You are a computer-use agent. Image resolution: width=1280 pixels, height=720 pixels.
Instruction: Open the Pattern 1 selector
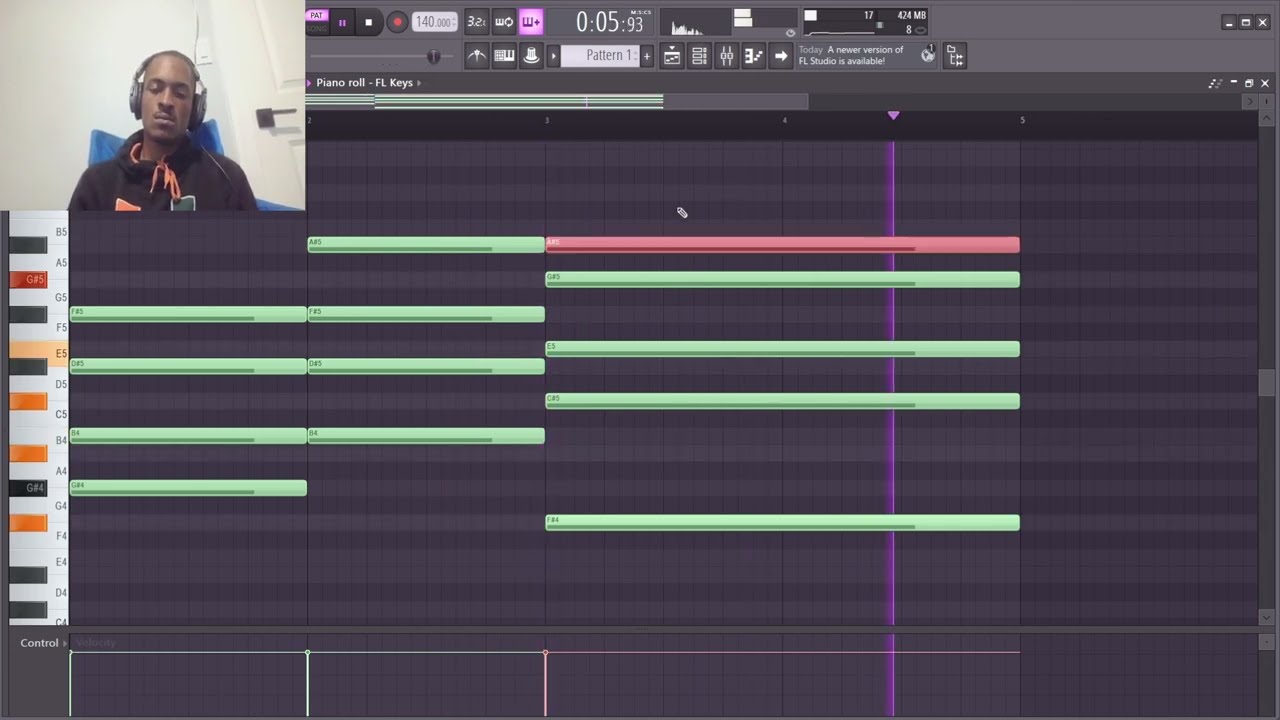(601, 56)
